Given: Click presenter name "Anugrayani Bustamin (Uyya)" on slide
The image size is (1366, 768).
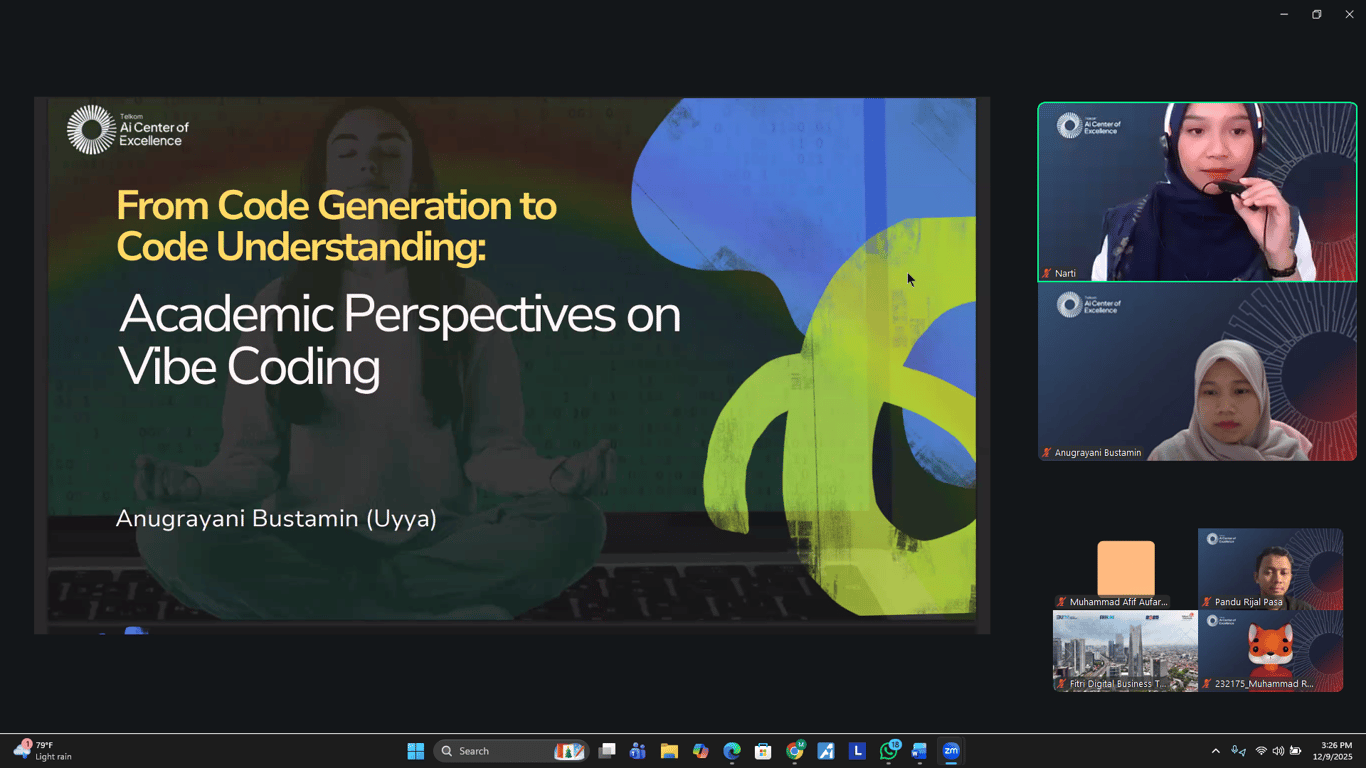Looking at the screenshot, I should coord(276,519).
